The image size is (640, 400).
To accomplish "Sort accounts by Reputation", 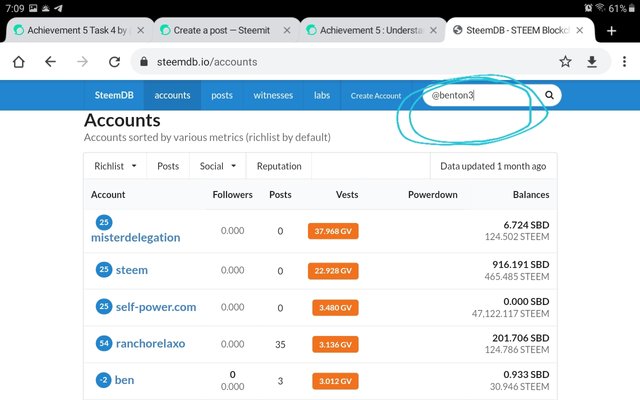I will point(279,166).
